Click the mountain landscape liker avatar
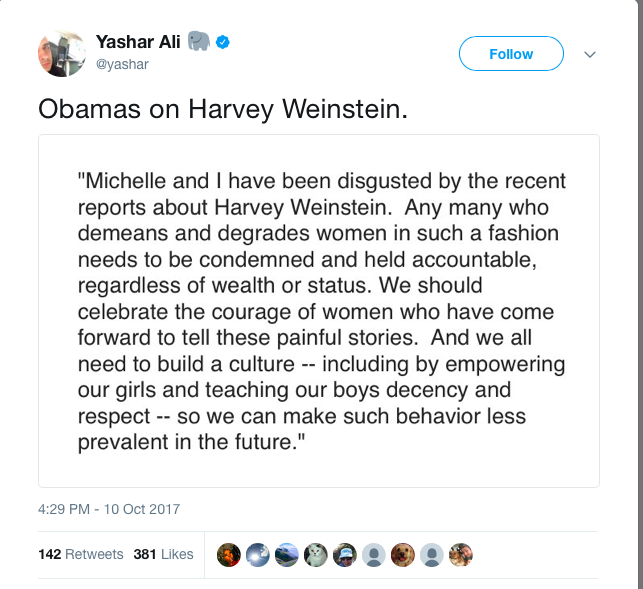 [x=287, y=554]
